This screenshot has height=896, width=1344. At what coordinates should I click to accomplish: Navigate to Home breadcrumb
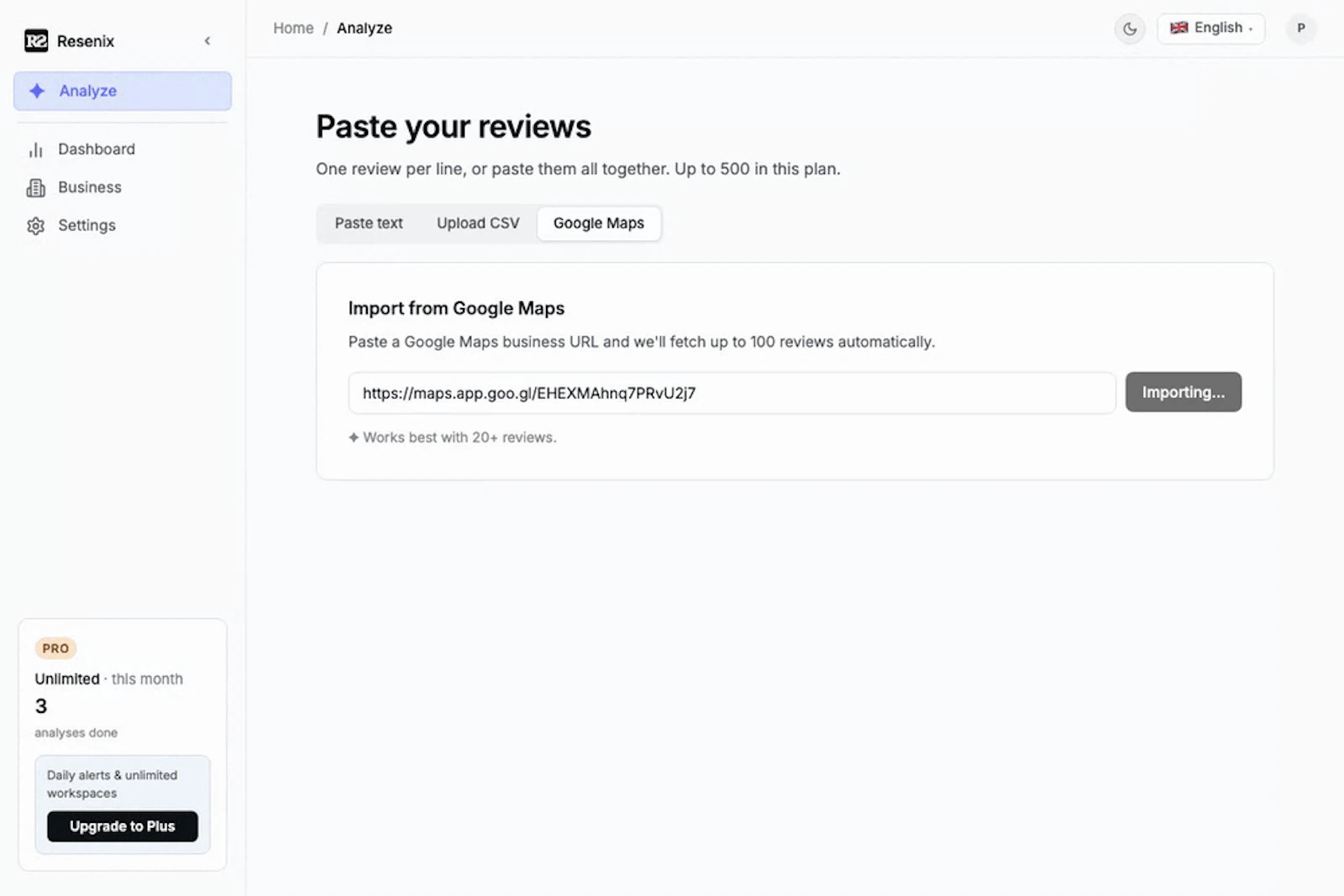(293, 28)
